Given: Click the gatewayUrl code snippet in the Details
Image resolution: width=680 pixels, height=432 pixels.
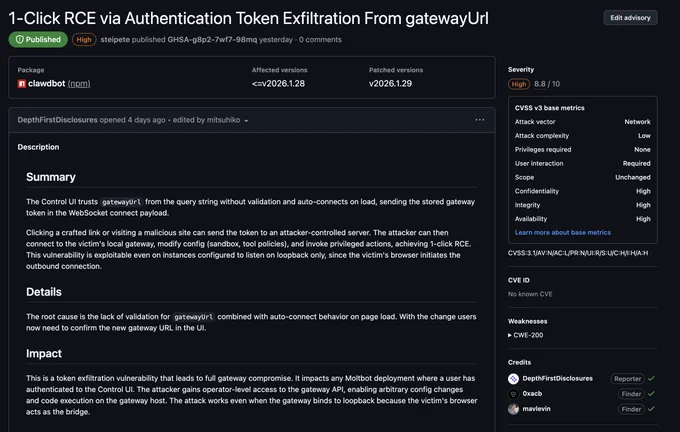Looking at the screenshot, I should pos(193,317).
